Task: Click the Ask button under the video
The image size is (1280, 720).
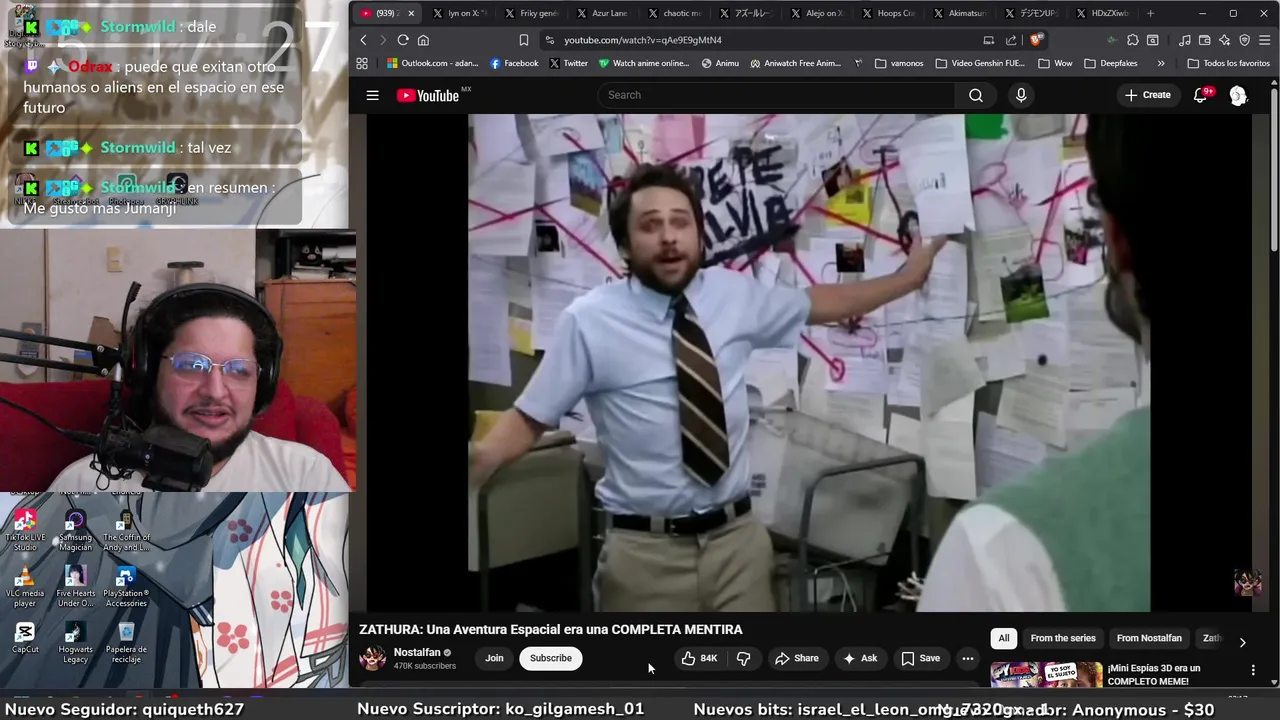Action: tap(860, 658)
